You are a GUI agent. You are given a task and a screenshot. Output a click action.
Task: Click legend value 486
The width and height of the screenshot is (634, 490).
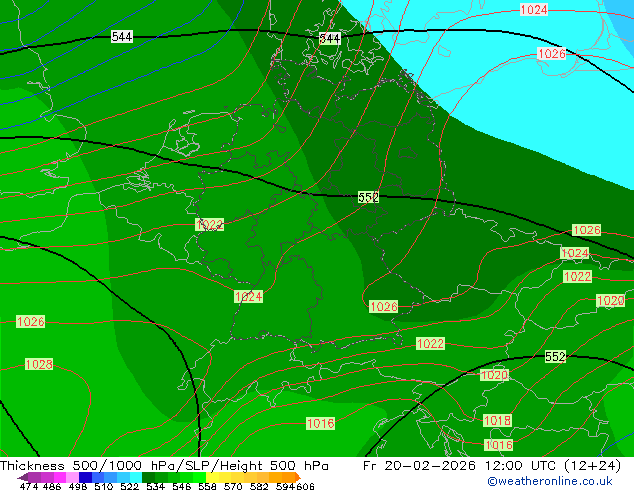coord(52,486)
